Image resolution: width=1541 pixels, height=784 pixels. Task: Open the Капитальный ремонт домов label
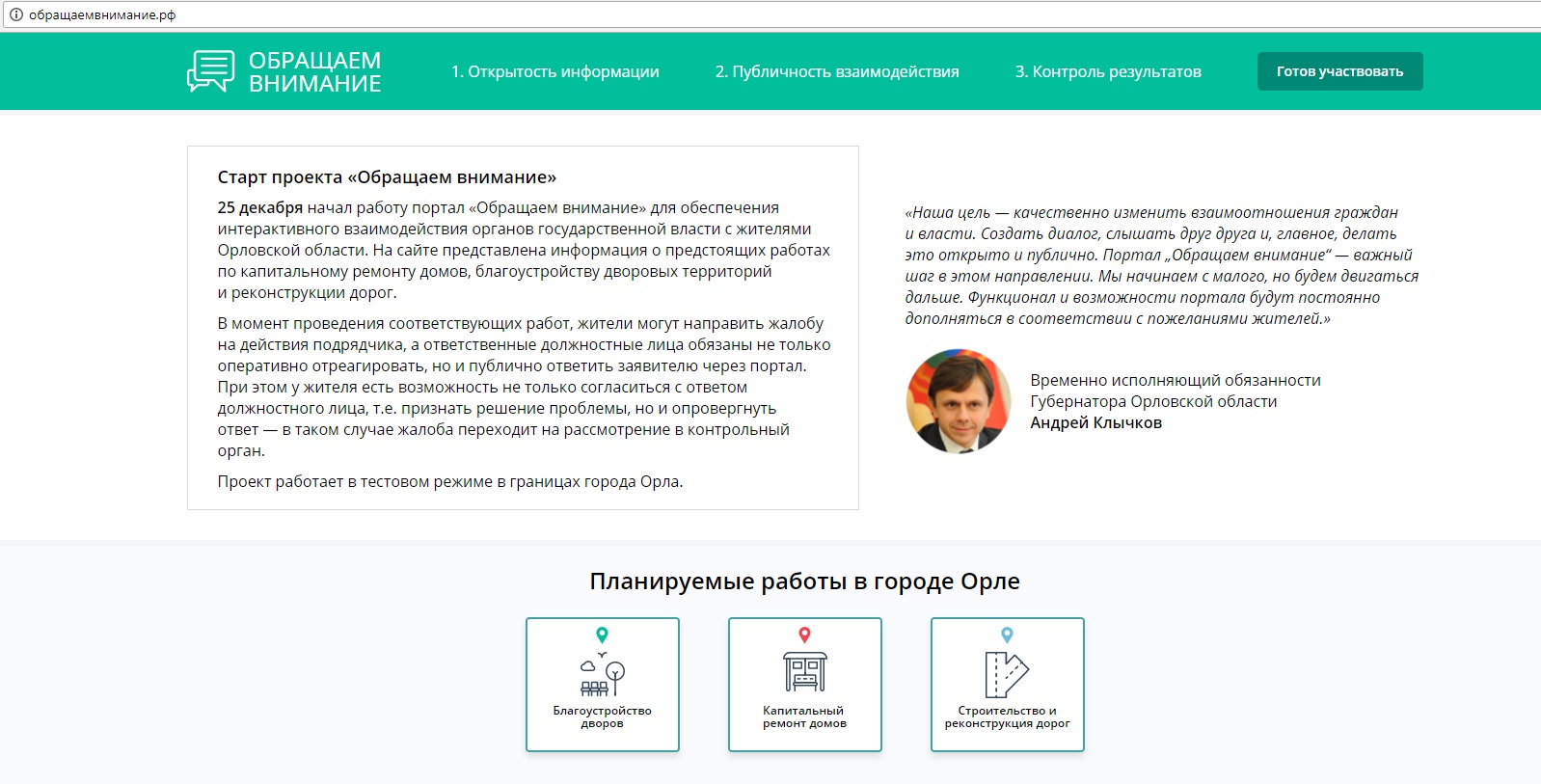(x=804, y=716)
